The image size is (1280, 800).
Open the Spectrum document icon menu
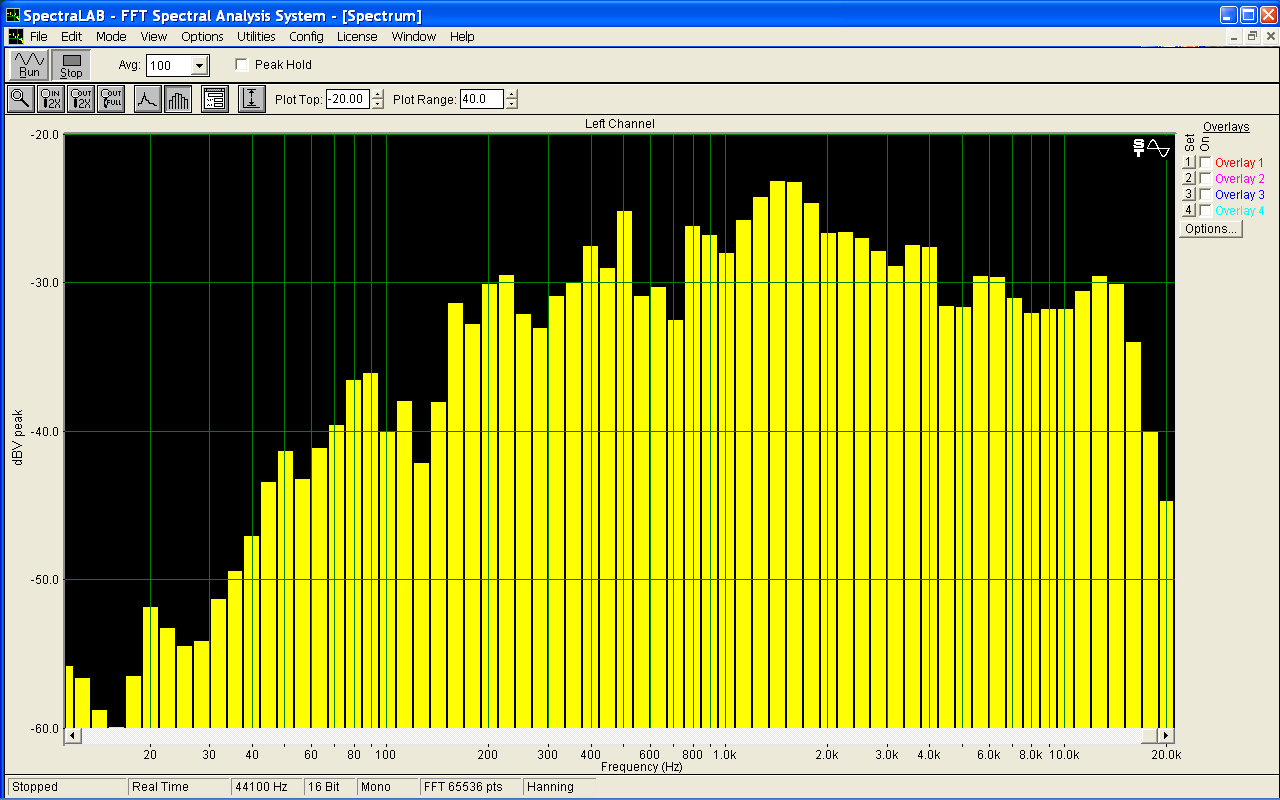[x=15, y=36]
